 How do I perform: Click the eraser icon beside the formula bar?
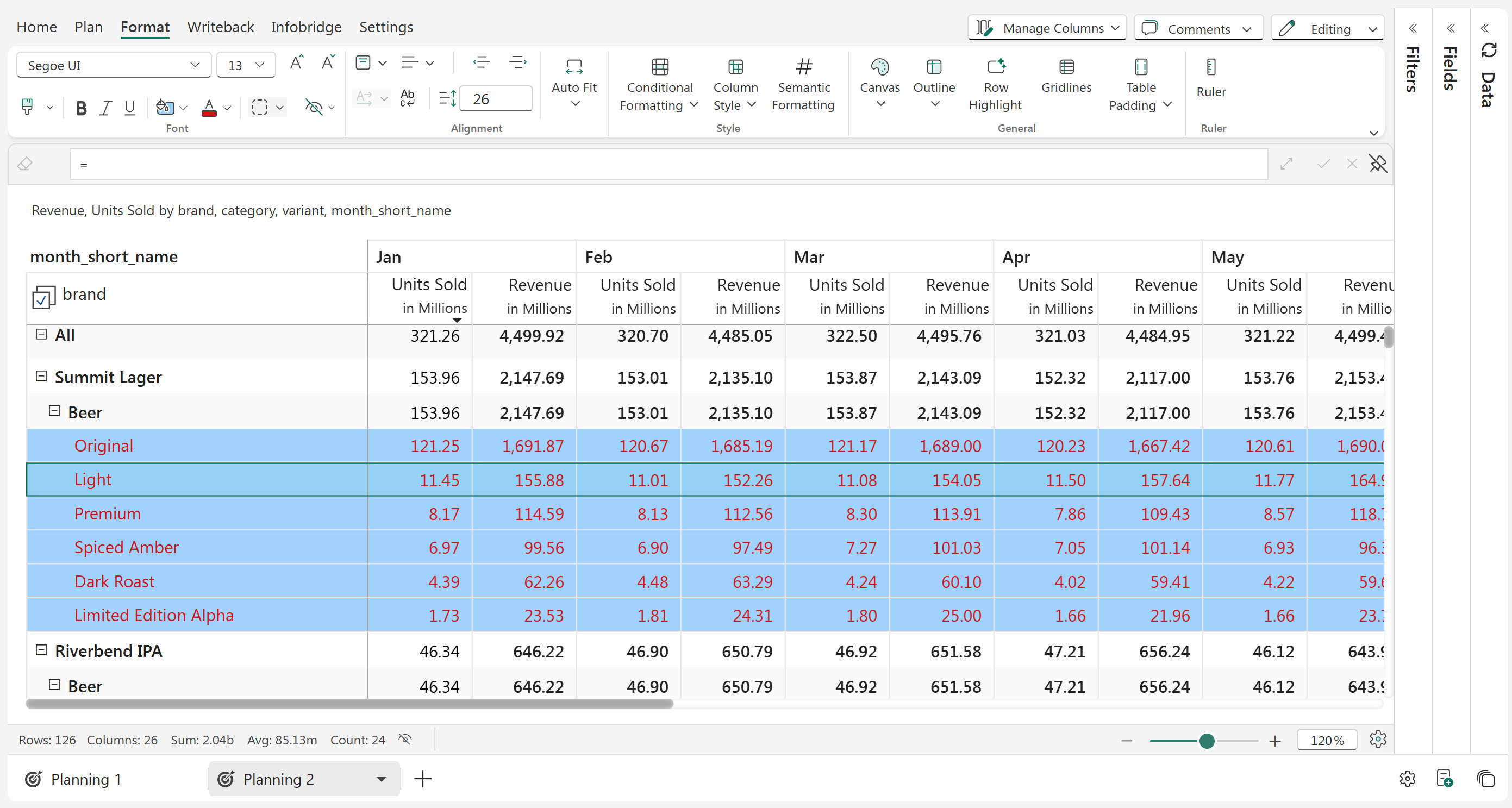(x=25, y=164)
